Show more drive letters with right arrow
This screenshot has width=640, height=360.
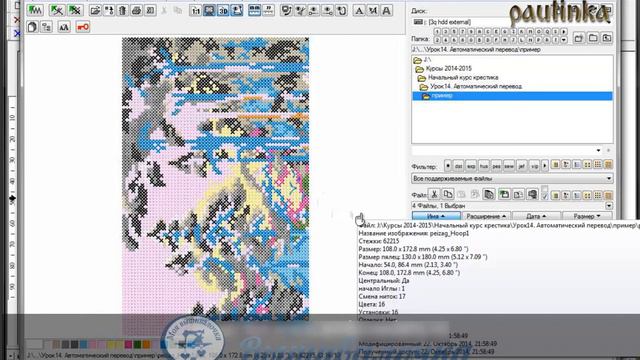pos(564,31)
